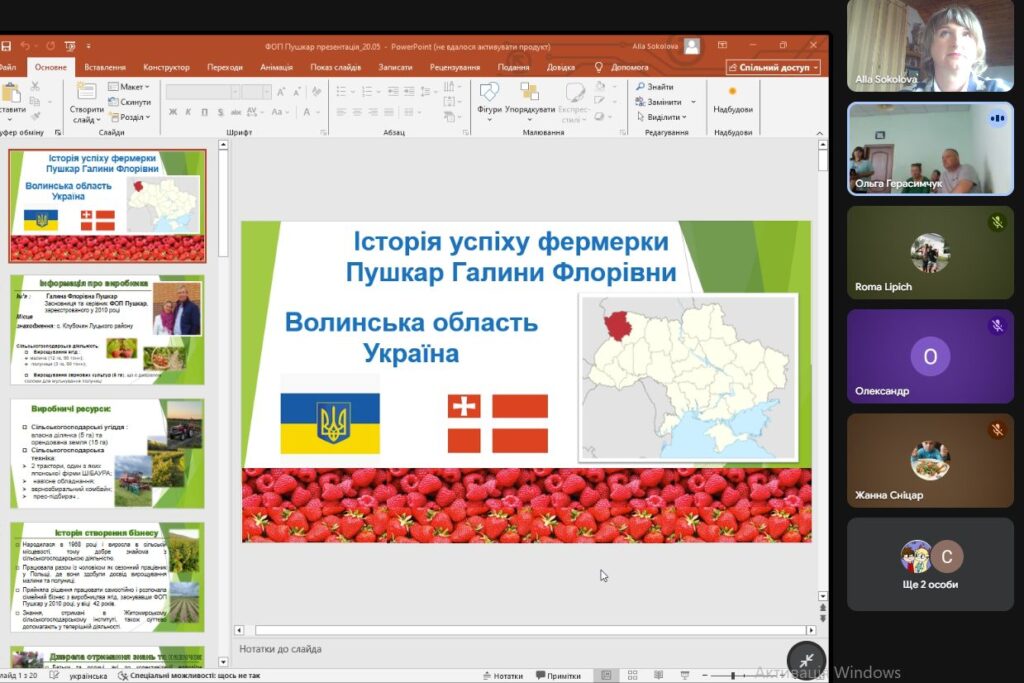Screen dimensions: 1024x683
Task: Open the Спільний доступ share button
Action: point(773,67)
